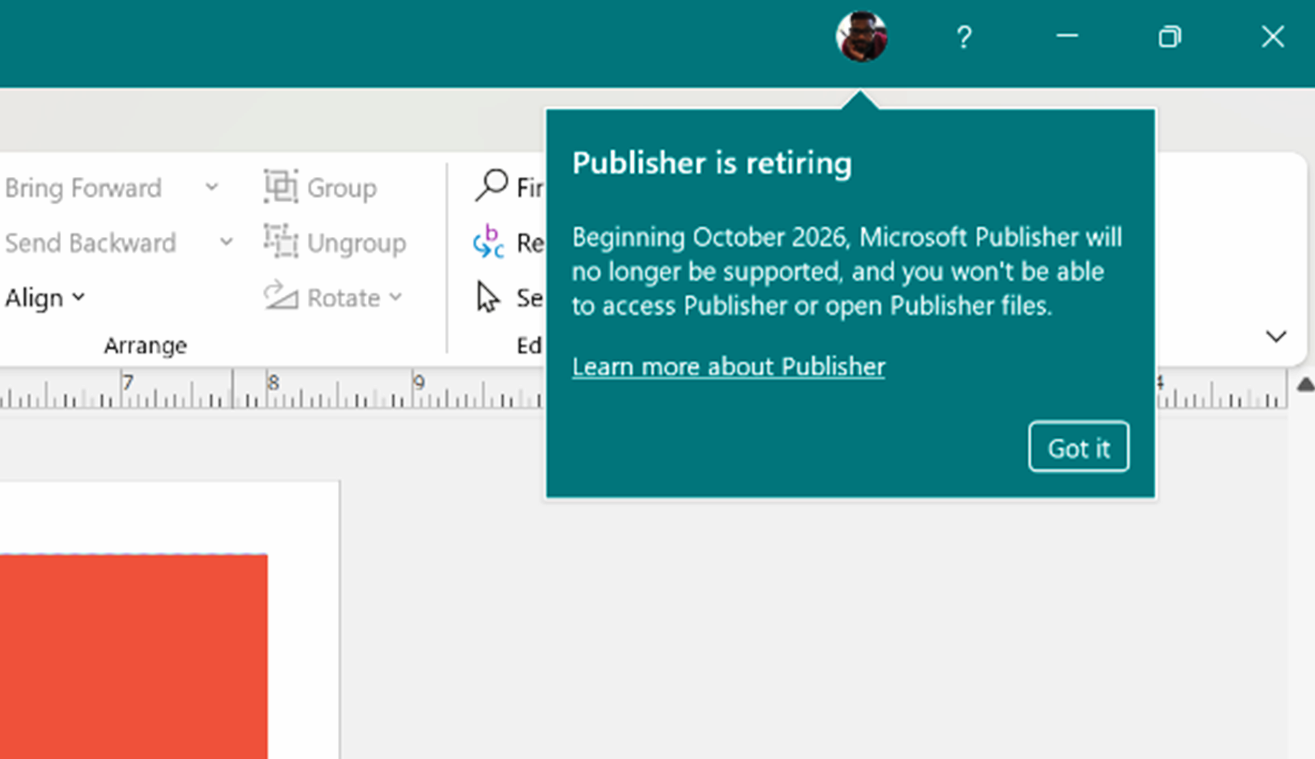The width and height of the screenshot is (1315, 759).
Task: Click Bring Forward command
Action: [83, 188]
